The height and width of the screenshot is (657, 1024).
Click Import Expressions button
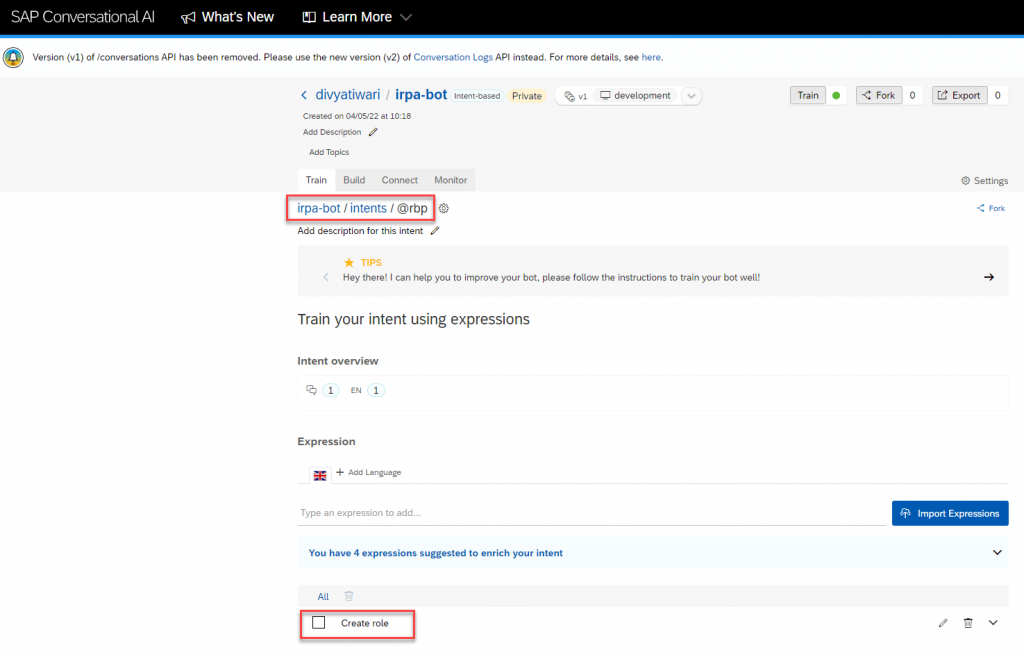pyautogui.click(x=950, y=513)
